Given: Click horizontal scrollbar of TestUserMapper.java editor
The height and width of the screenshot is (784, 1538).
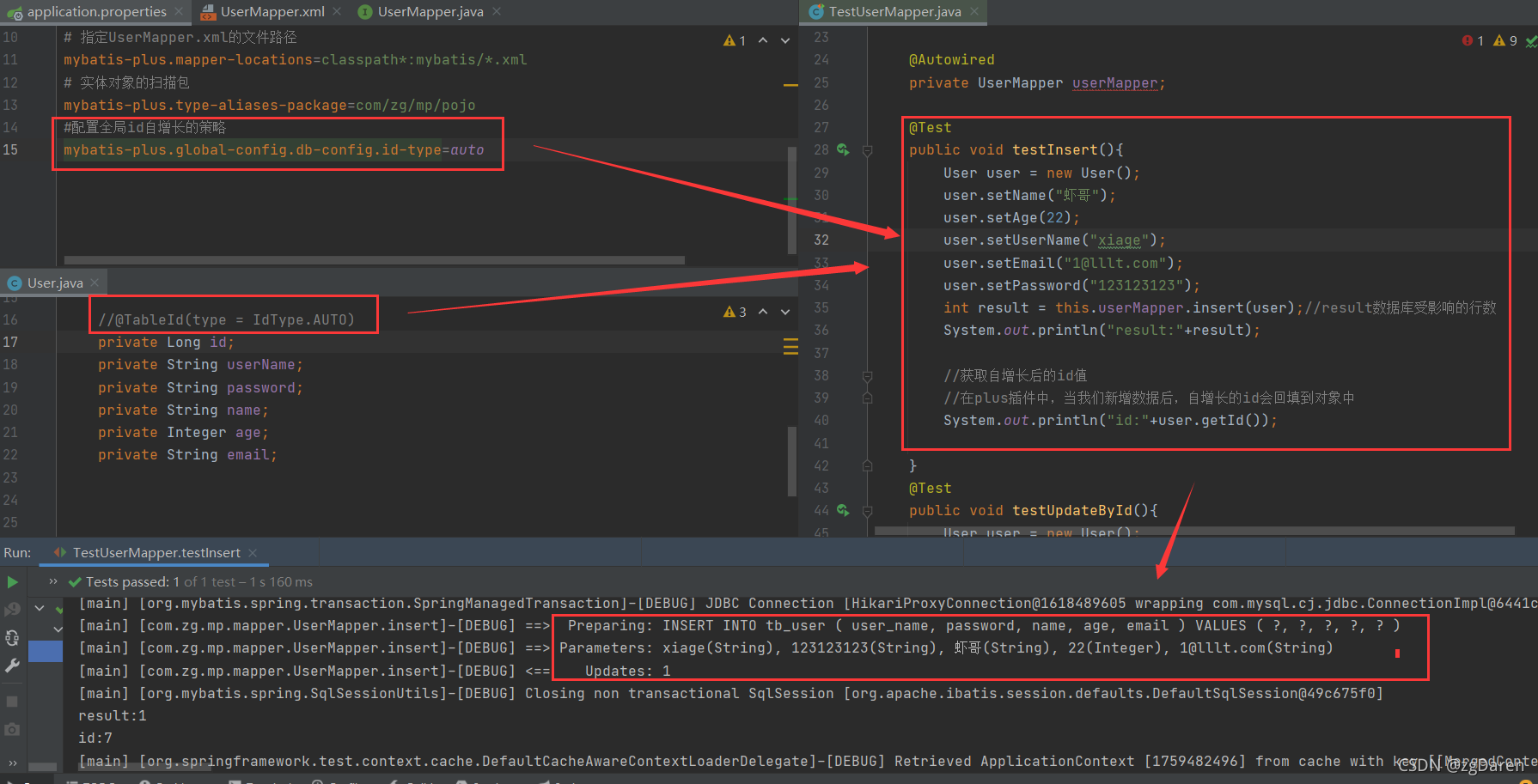Looking at the screenshot, I should click(1194, 532).
